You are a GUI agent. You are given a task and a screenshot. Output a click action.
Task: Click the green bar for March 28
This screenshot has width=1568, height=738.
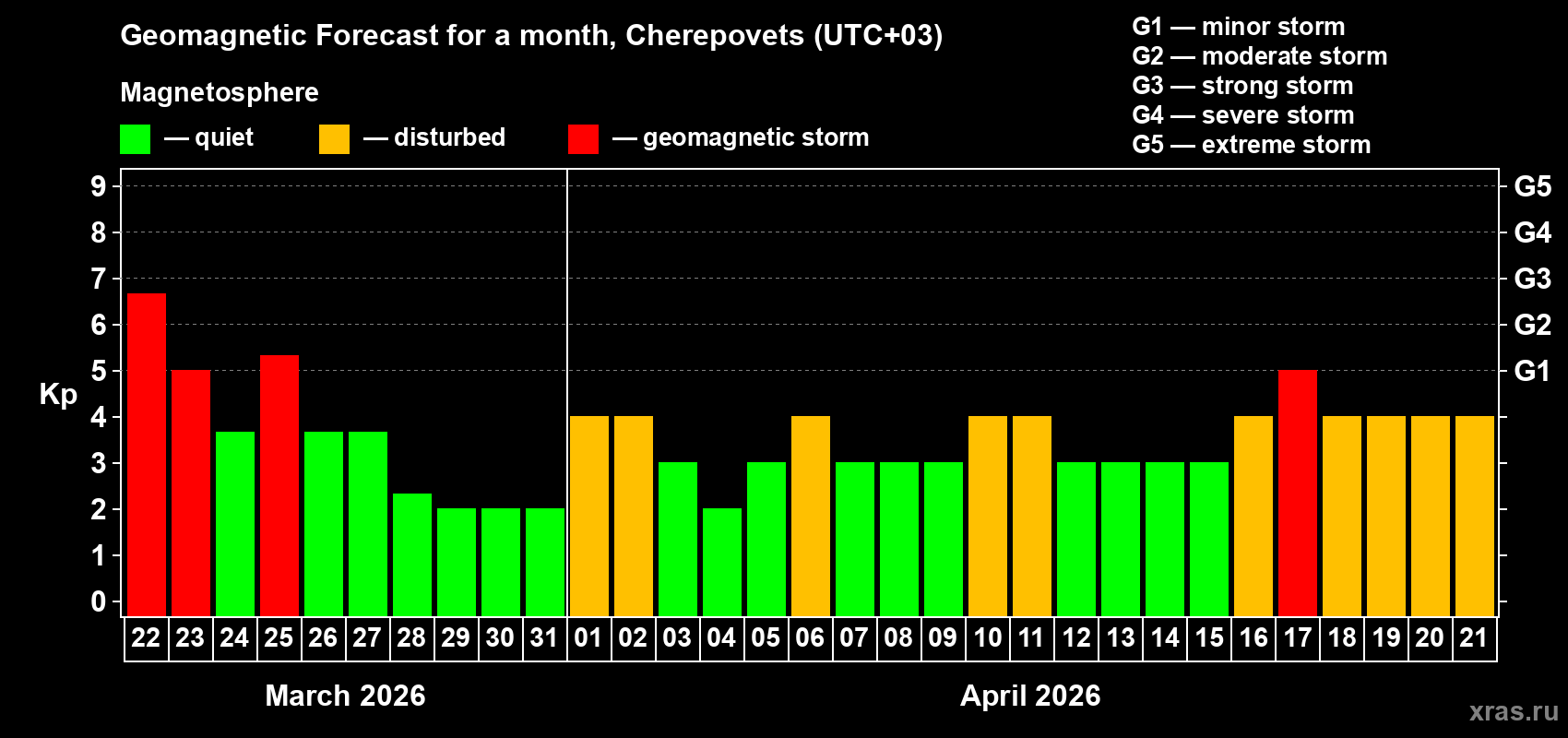412,554
